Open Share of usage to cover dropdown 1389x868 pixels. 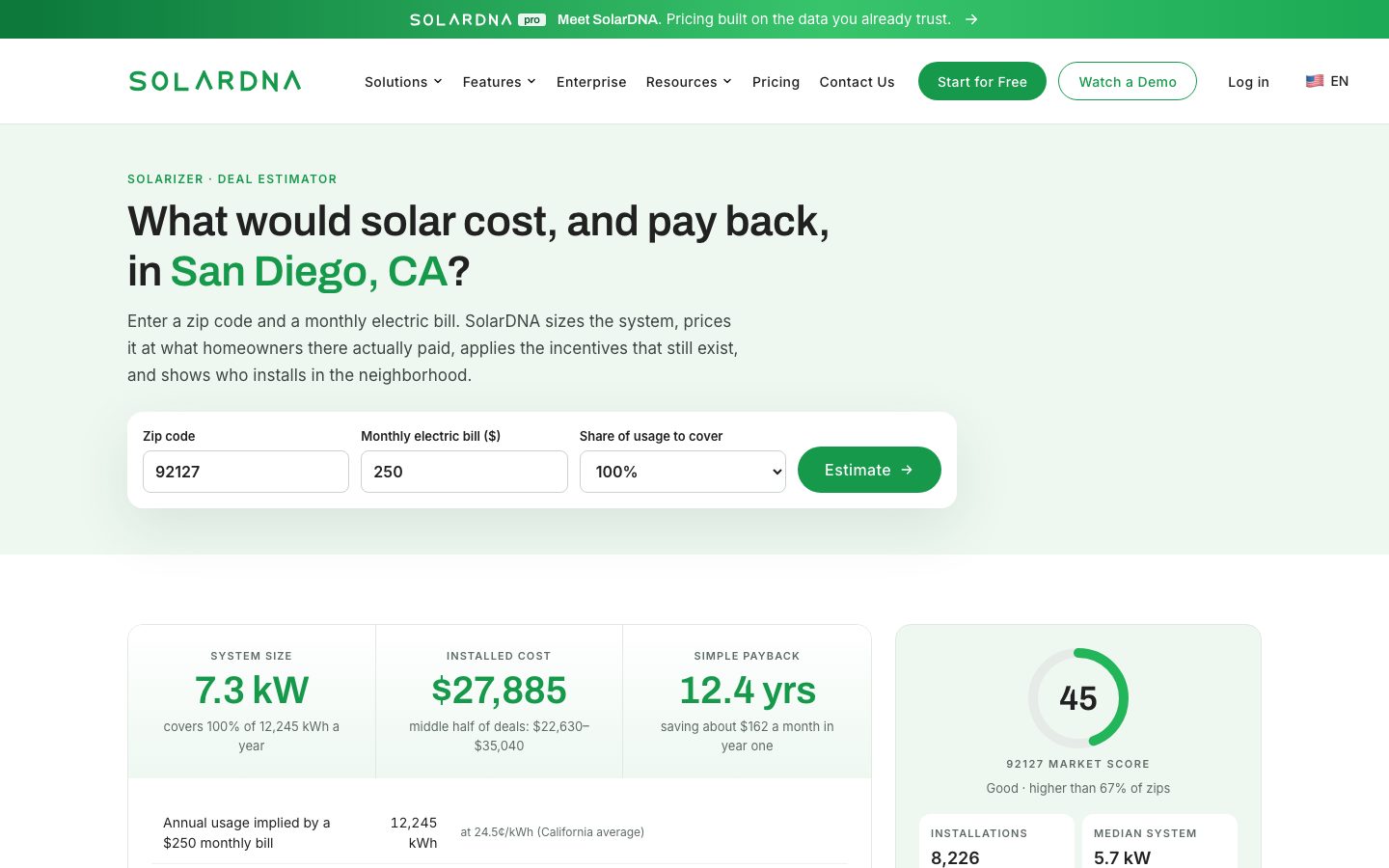tap(683, 472)
